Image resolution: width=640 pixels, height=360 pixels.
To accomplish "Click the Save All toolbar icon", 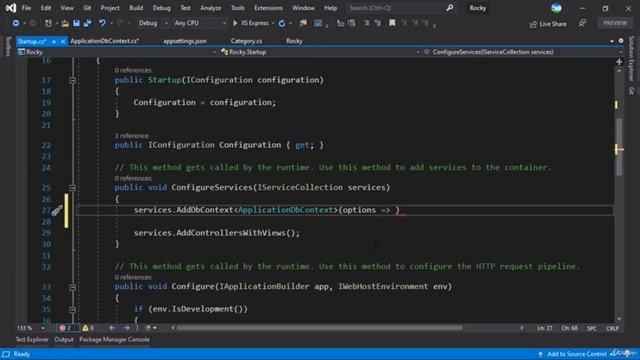I will (x=87, y=23).
